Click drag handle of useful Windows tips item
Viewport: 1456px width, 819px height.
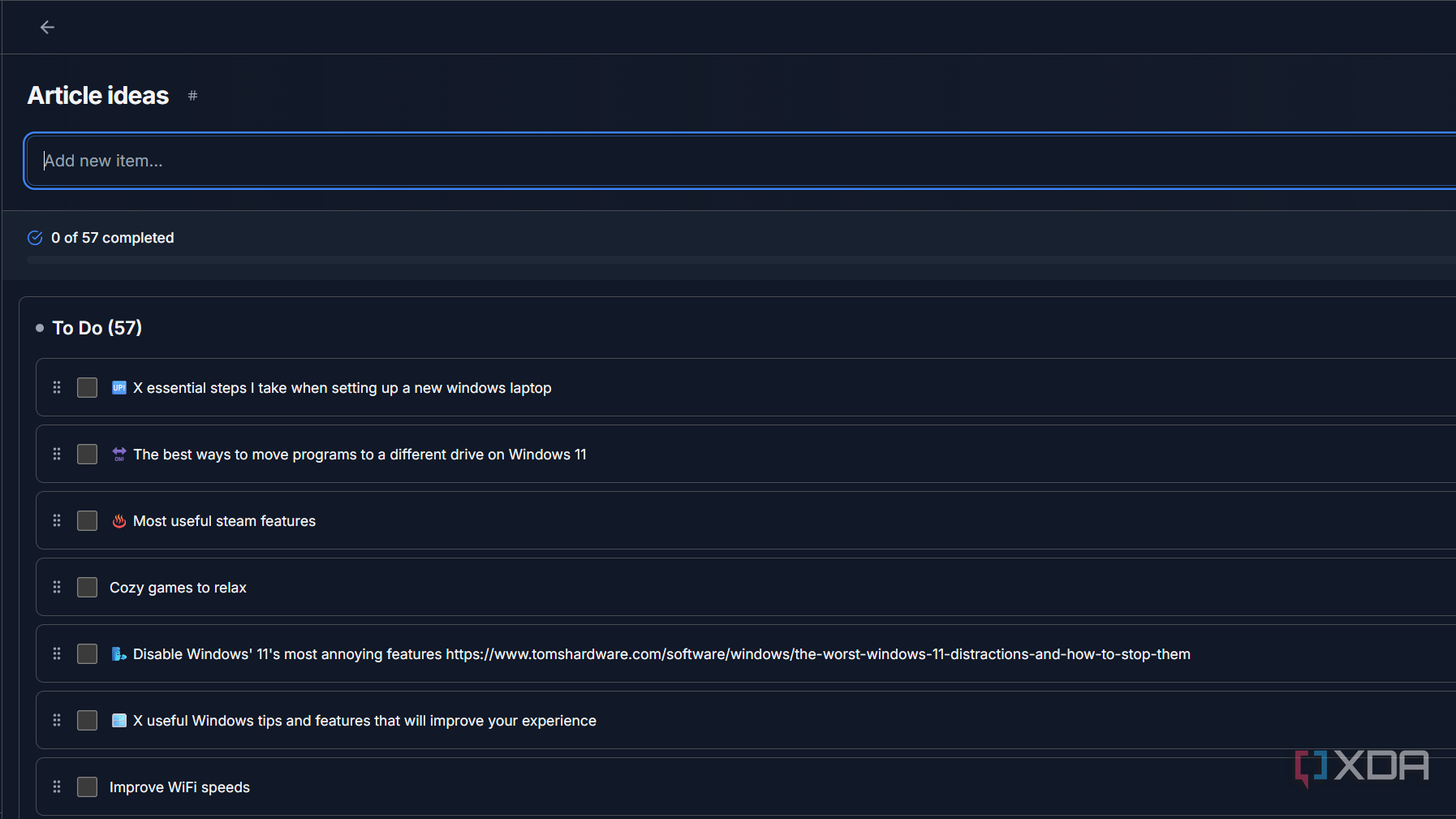coord(57,720)
